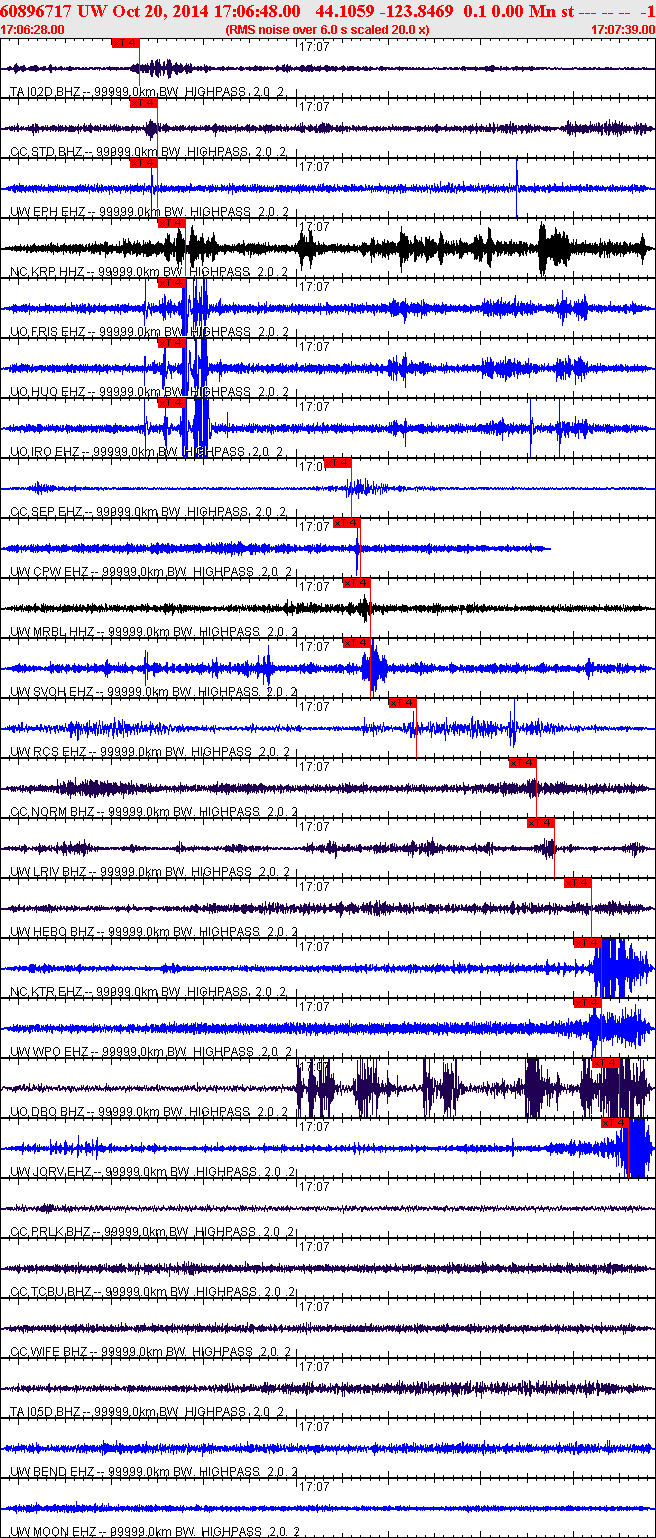Click the red pick flag on TA I02D trace
The image size is (656, 1538).
pos(126,44)
